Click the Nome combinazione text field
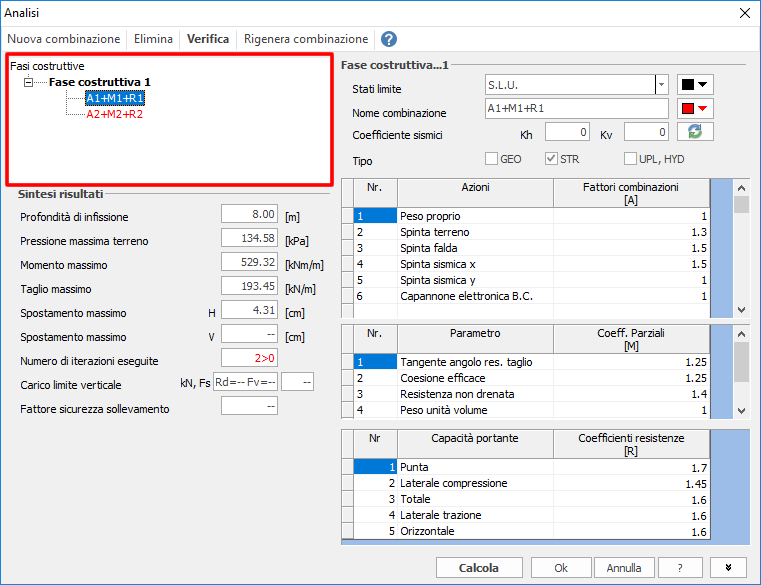This screenshot has width=761, height=585. click(575, 109)
